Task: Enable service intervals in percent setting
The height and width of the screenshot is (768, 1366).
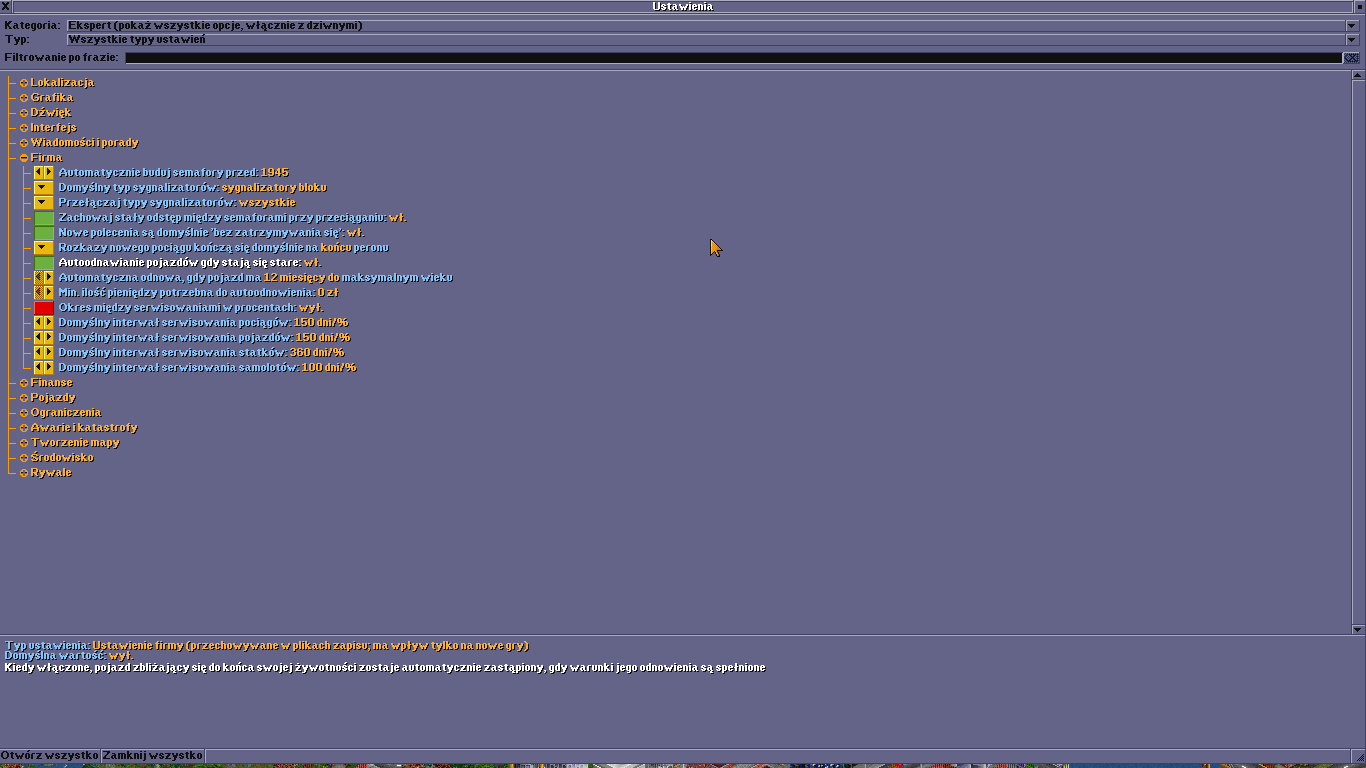Action: [x=44, y=307]
